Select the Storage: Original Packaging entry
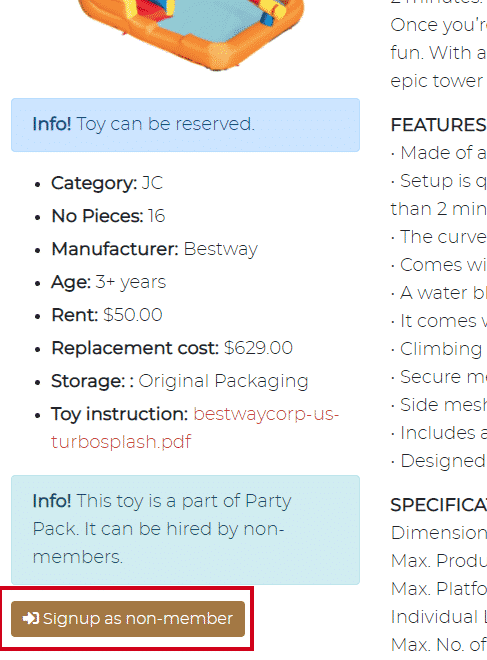 (180, 381)
